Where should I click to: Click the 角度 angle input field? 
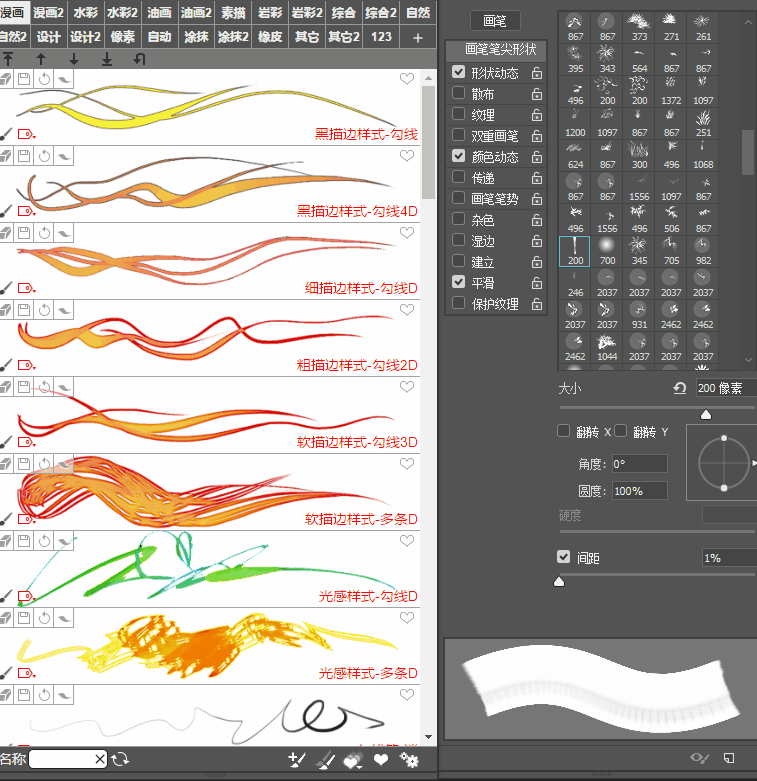[639, 464]
